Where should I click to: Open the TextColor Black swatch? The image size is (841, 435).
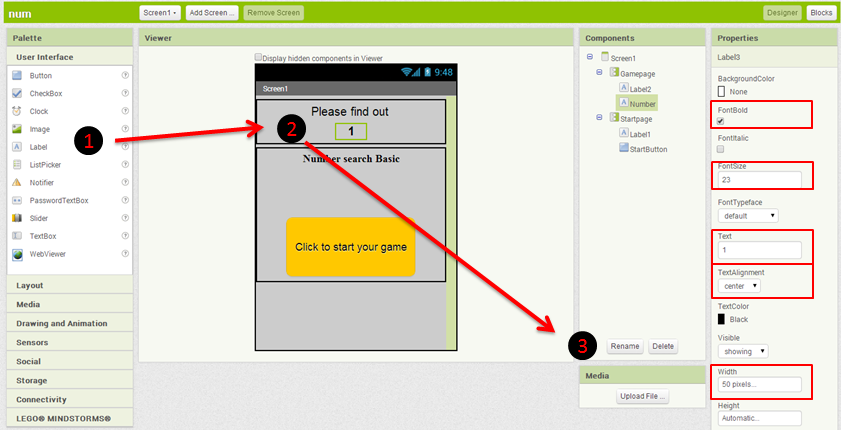[721, 319]
